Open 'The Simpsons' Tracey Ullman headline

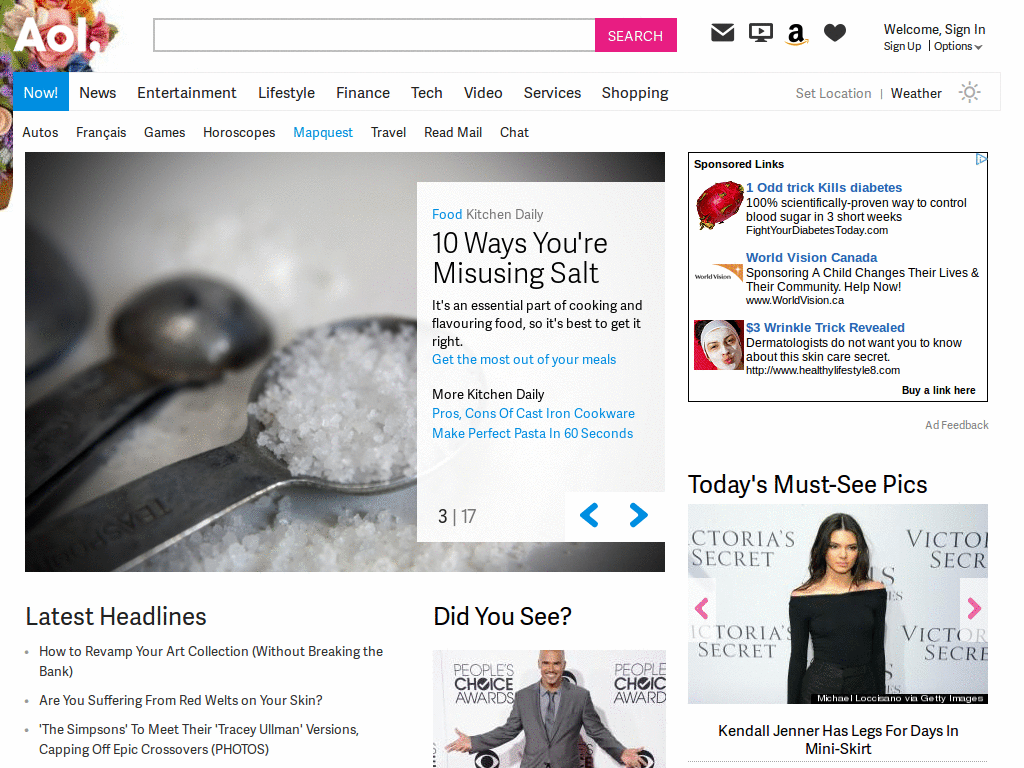click(x=199, y=739)
